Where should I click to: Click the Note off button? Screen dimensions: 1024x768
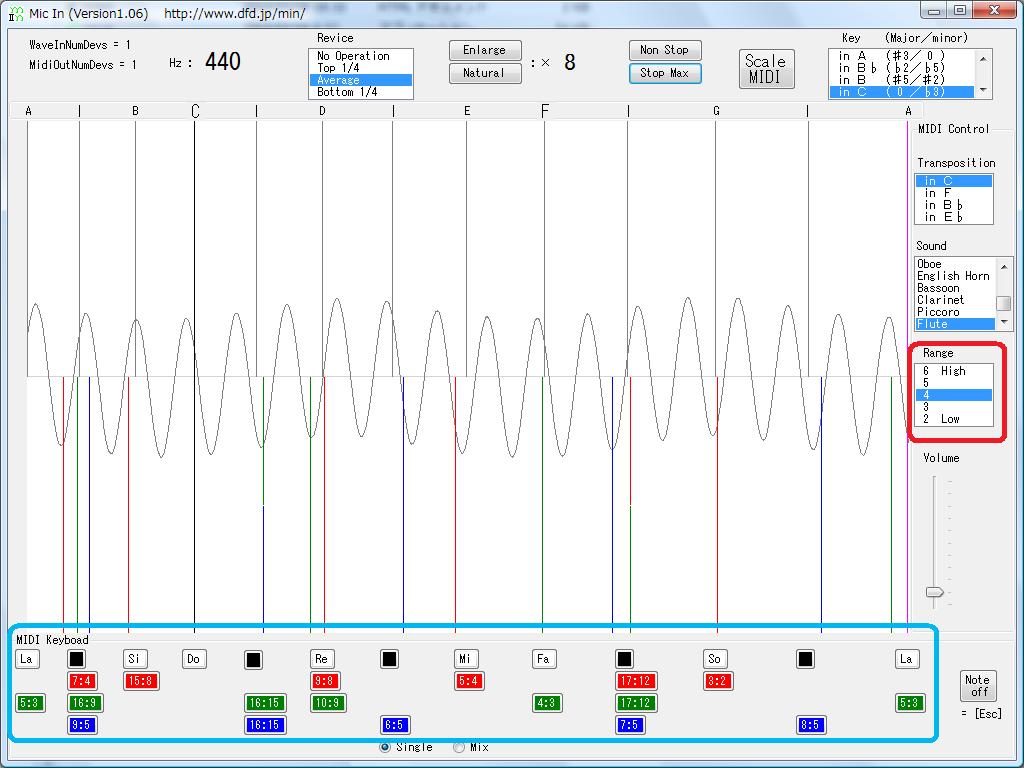point(978,686)
